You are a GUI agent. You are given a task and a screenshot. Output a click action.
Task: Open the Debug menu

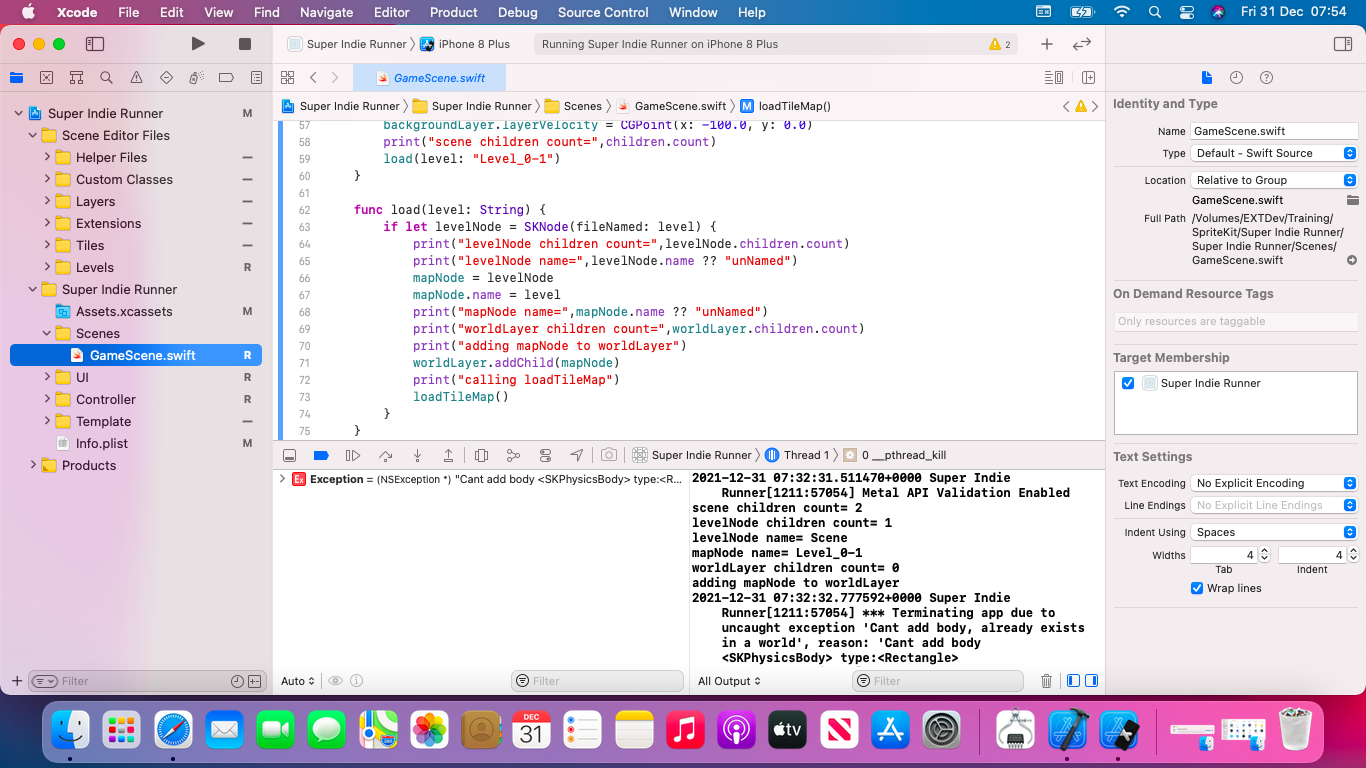517,12
